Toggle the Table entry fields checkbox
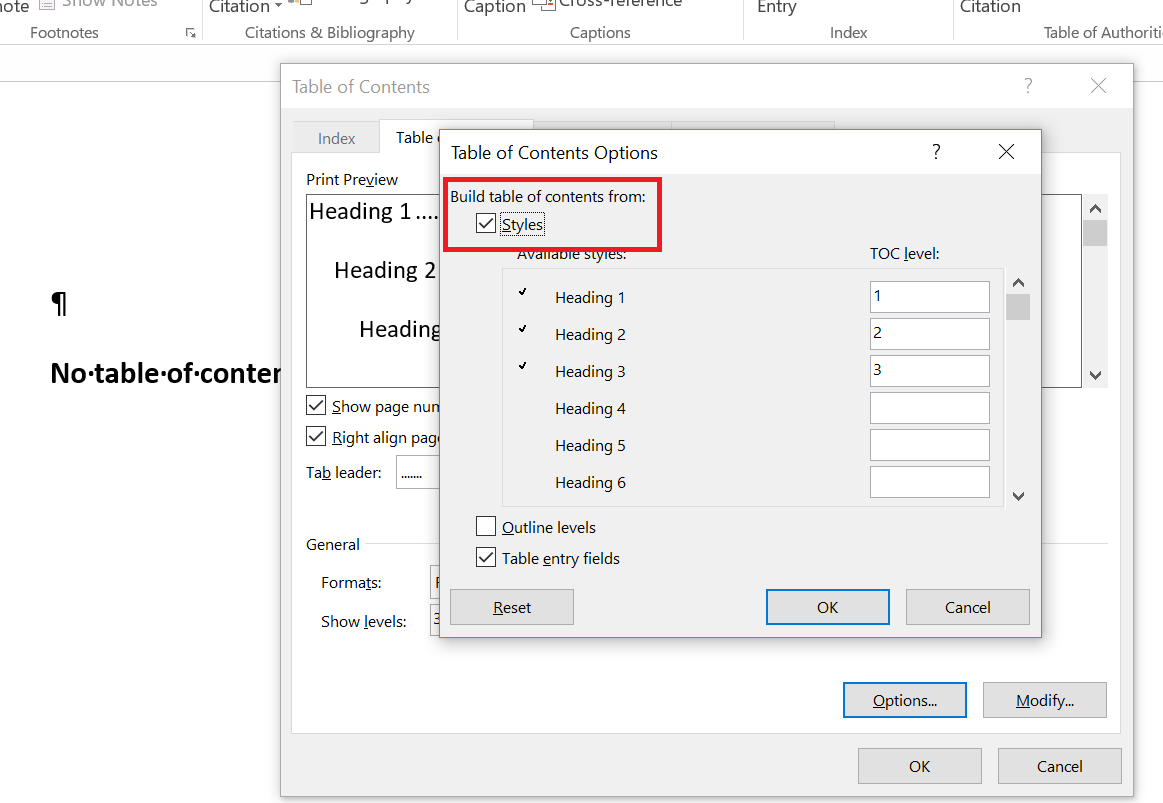This screenshot has height=803, width=1163. [x=486, y=558]
